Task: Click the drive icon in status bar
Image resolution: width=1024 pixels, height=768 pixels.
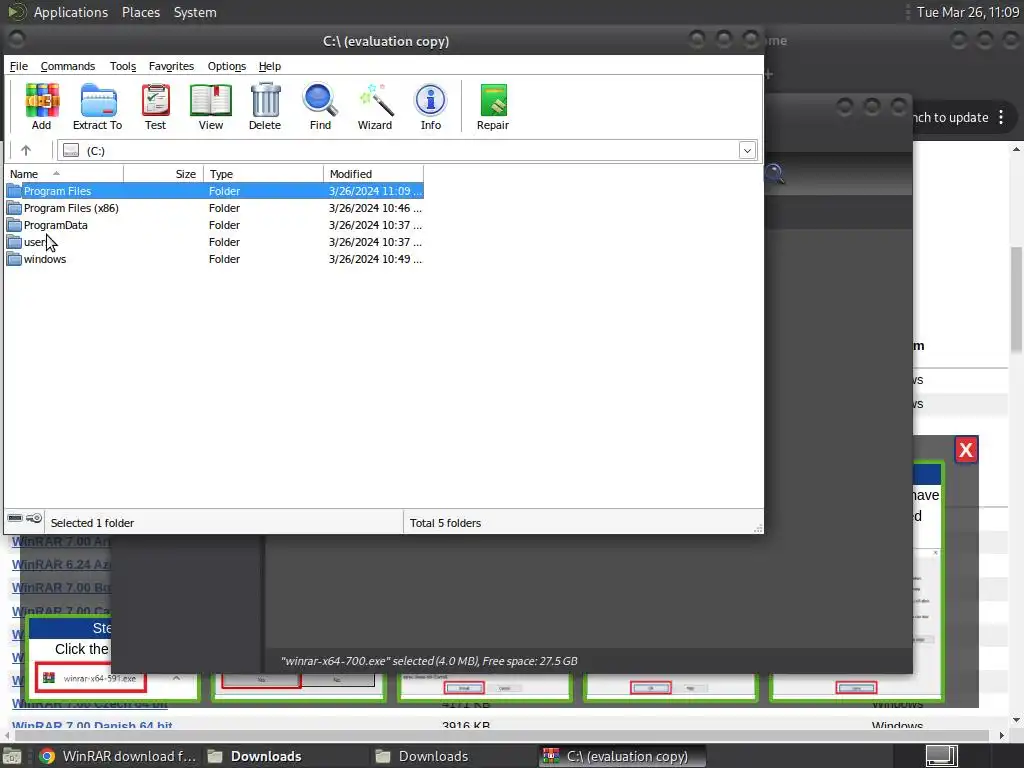Action: click(x=14, y=518)
